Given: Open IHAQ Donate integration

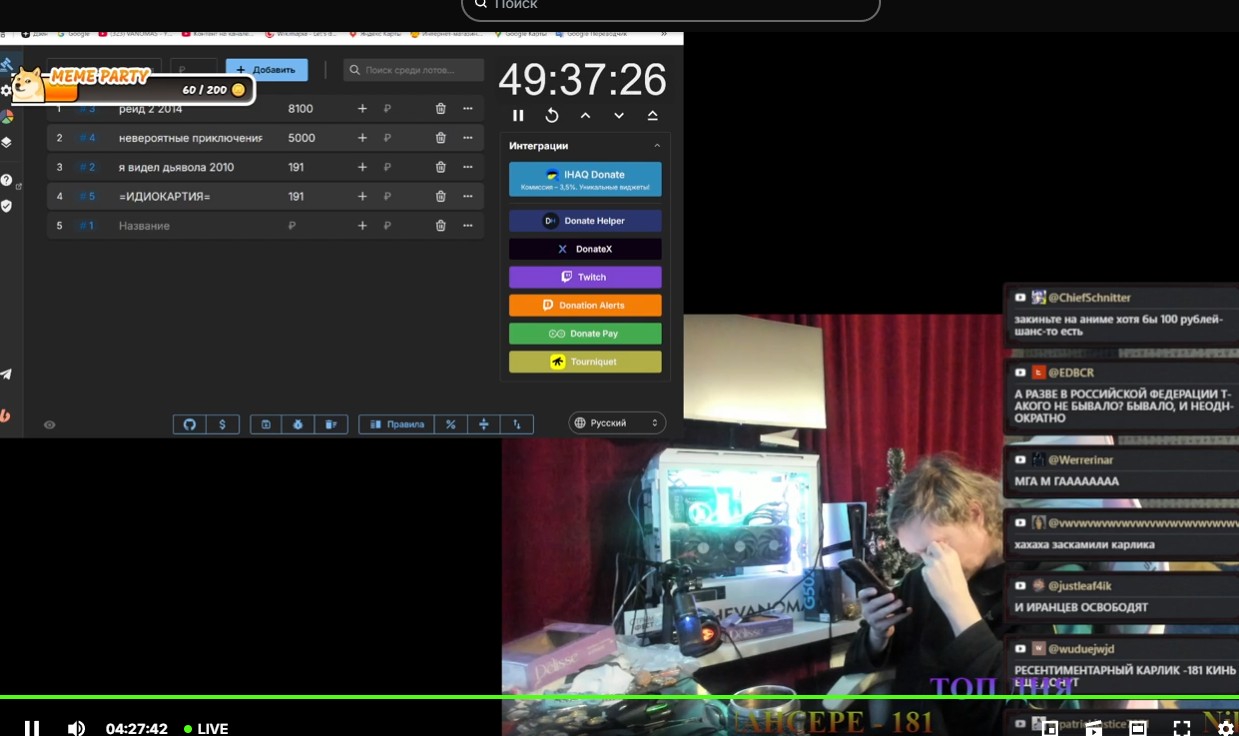Looking at the screenshot, I should coord(585,179).
